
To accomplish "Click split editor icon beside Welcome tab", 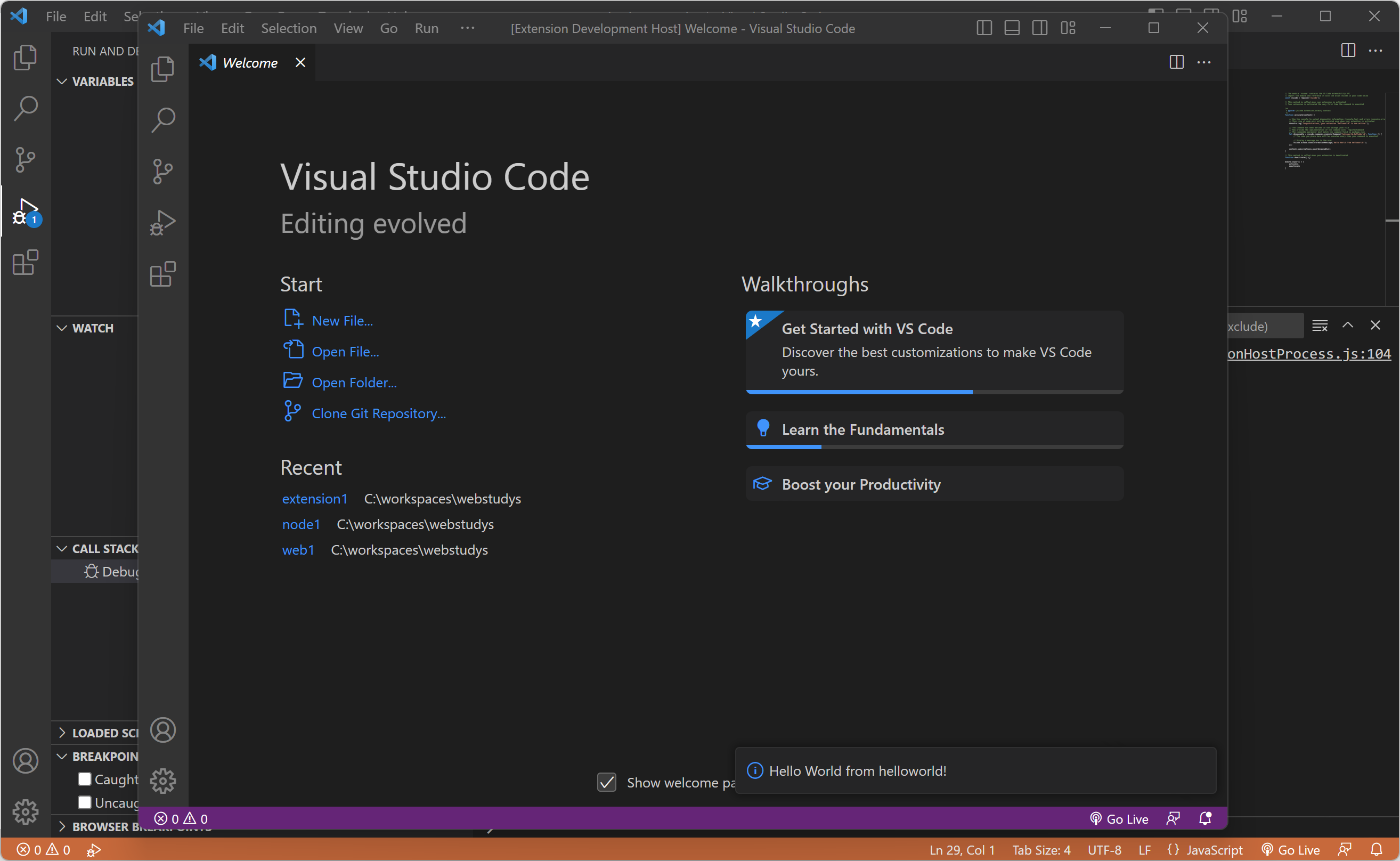I will pos(1176,62).
